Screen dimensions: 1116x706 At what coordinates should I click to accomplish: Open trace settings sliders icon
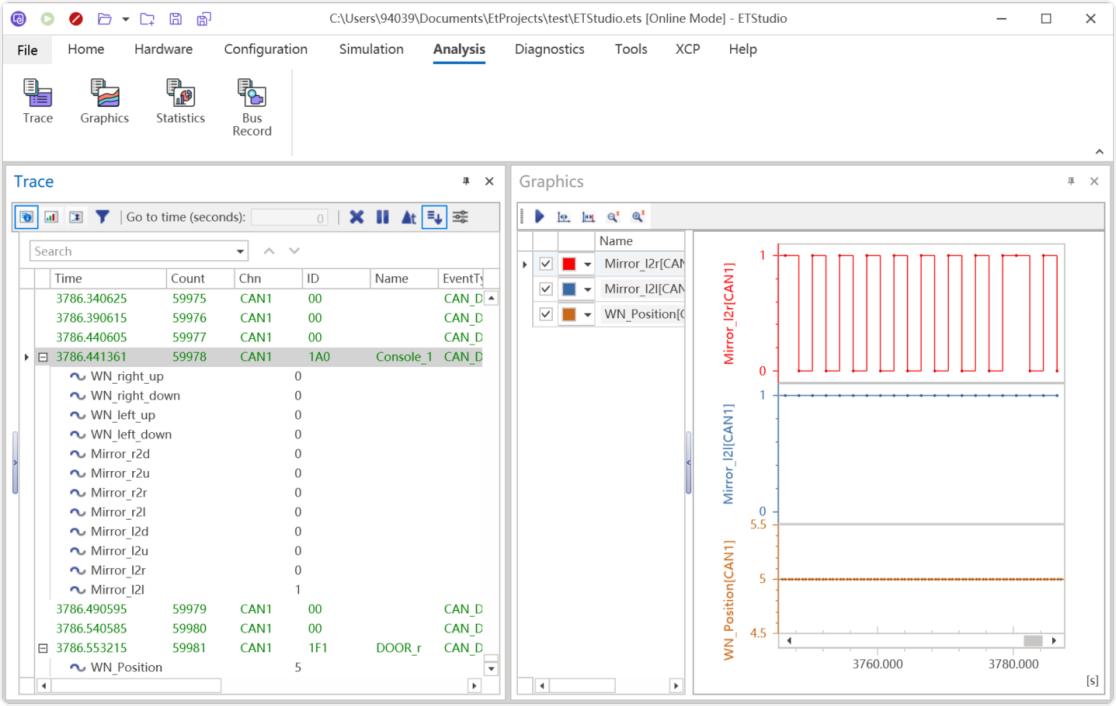point(460,217)
